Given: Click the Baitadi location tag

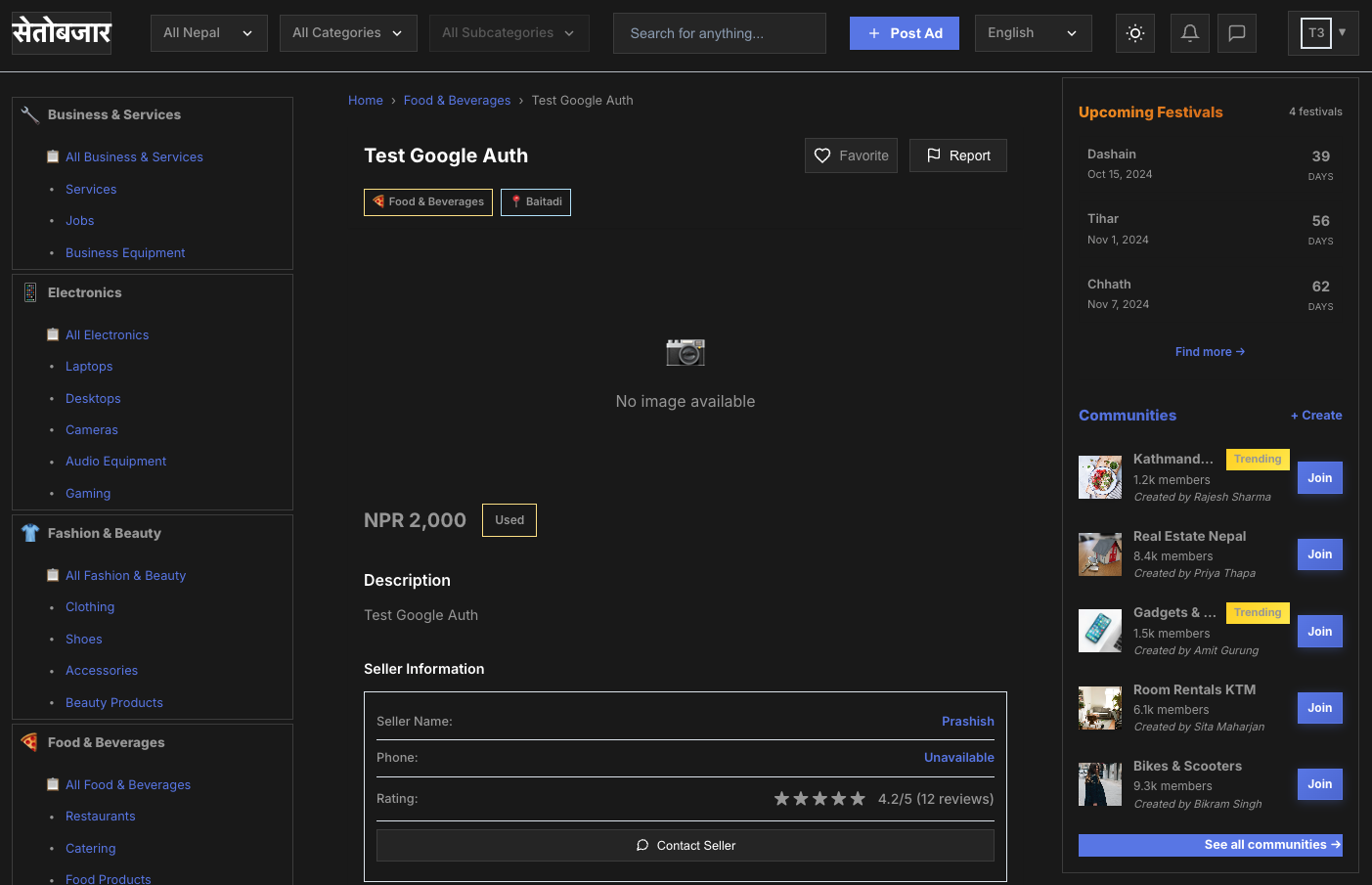Looking at the screenshot, I should (536, 202).
